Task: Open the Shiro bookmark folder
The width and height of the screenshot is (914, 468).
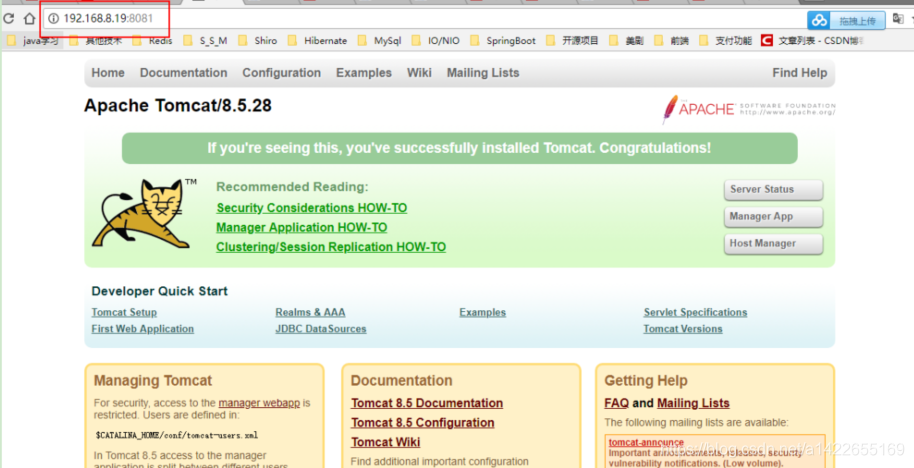Action: tap(258, 41)
